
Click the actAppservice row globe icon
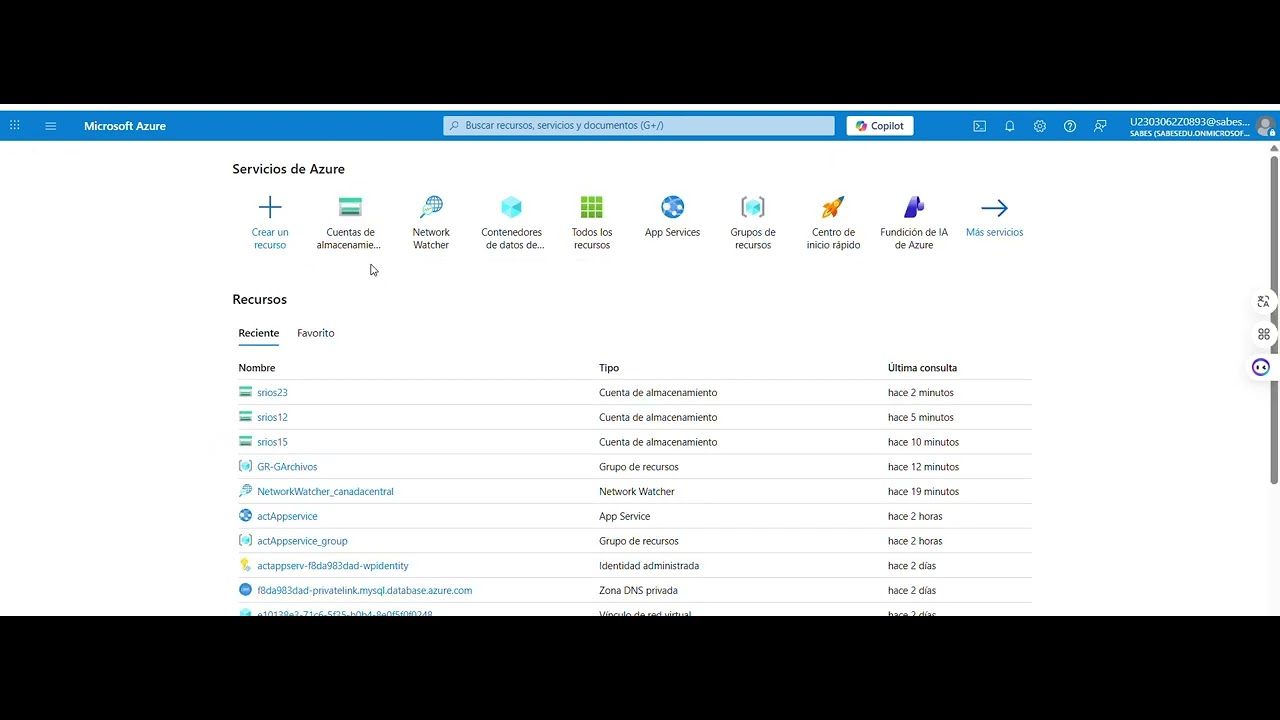(245, 516)
